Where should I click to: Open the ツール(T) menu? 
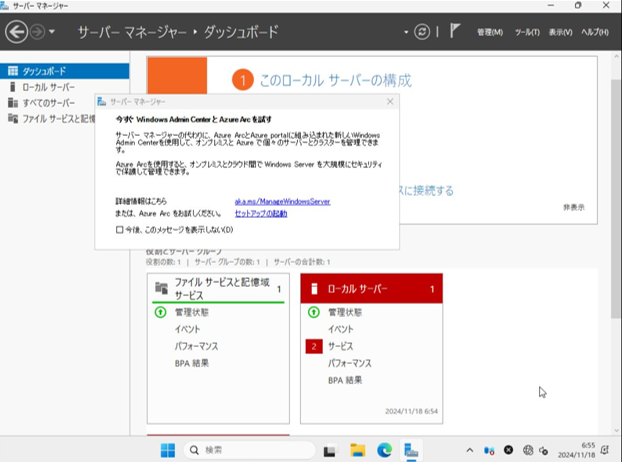coord(527,32)
